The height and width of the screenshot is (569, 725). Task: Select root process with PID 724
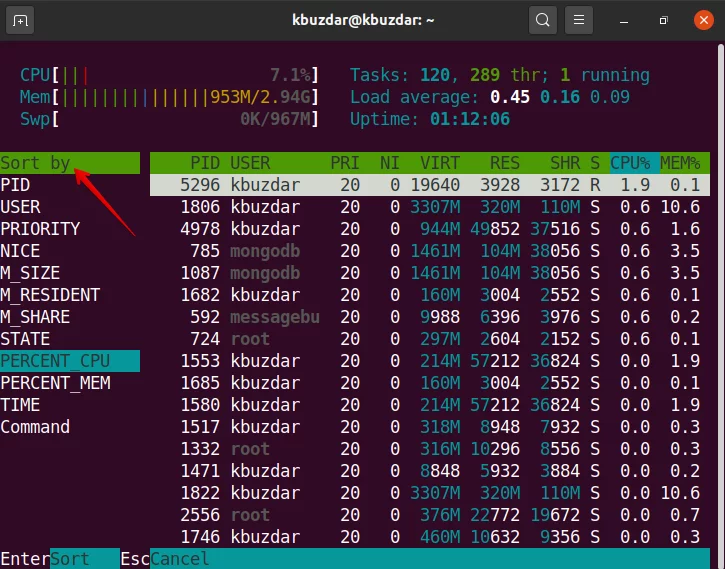tap(430, 339)
